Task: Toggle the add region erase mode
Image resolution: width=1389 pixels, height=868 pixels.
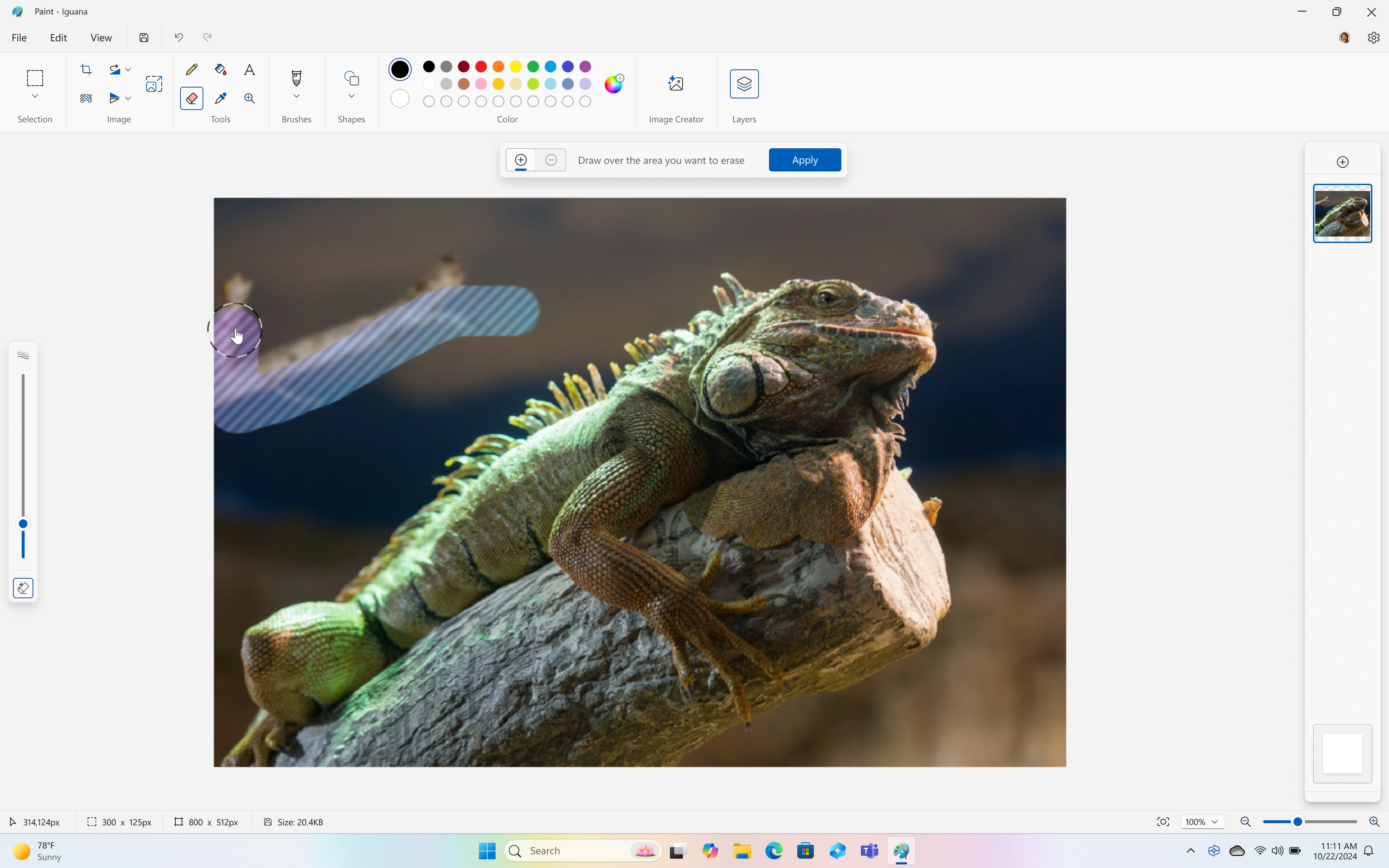Action: 521,159
